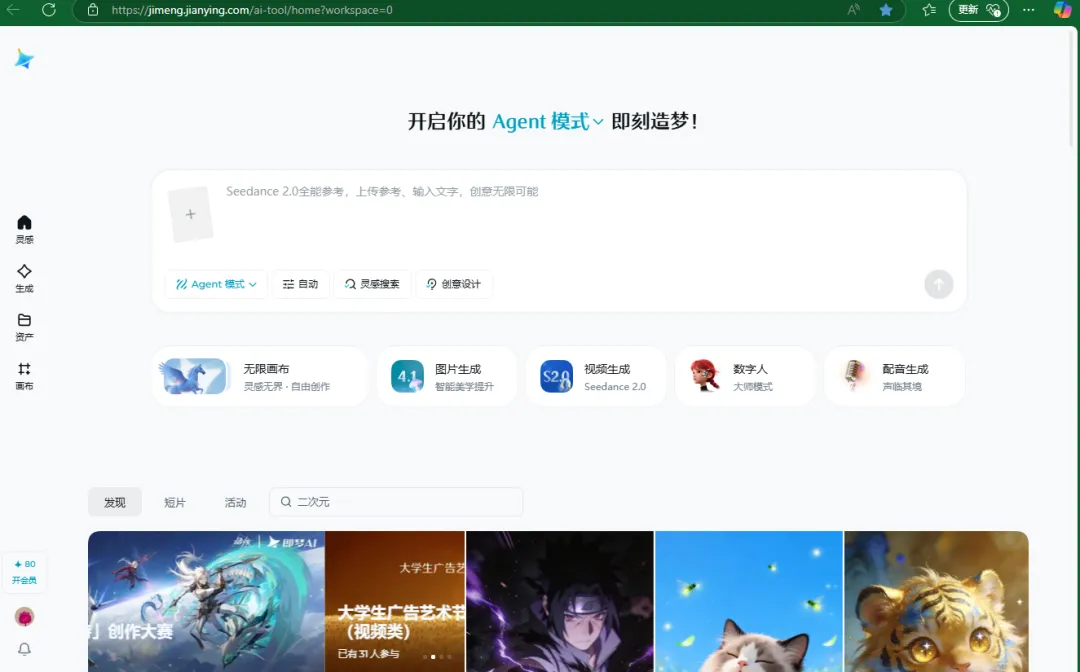The image size is (1080, 672).
Task: Click the read aloud icon
Action: (x=853, y=10)
